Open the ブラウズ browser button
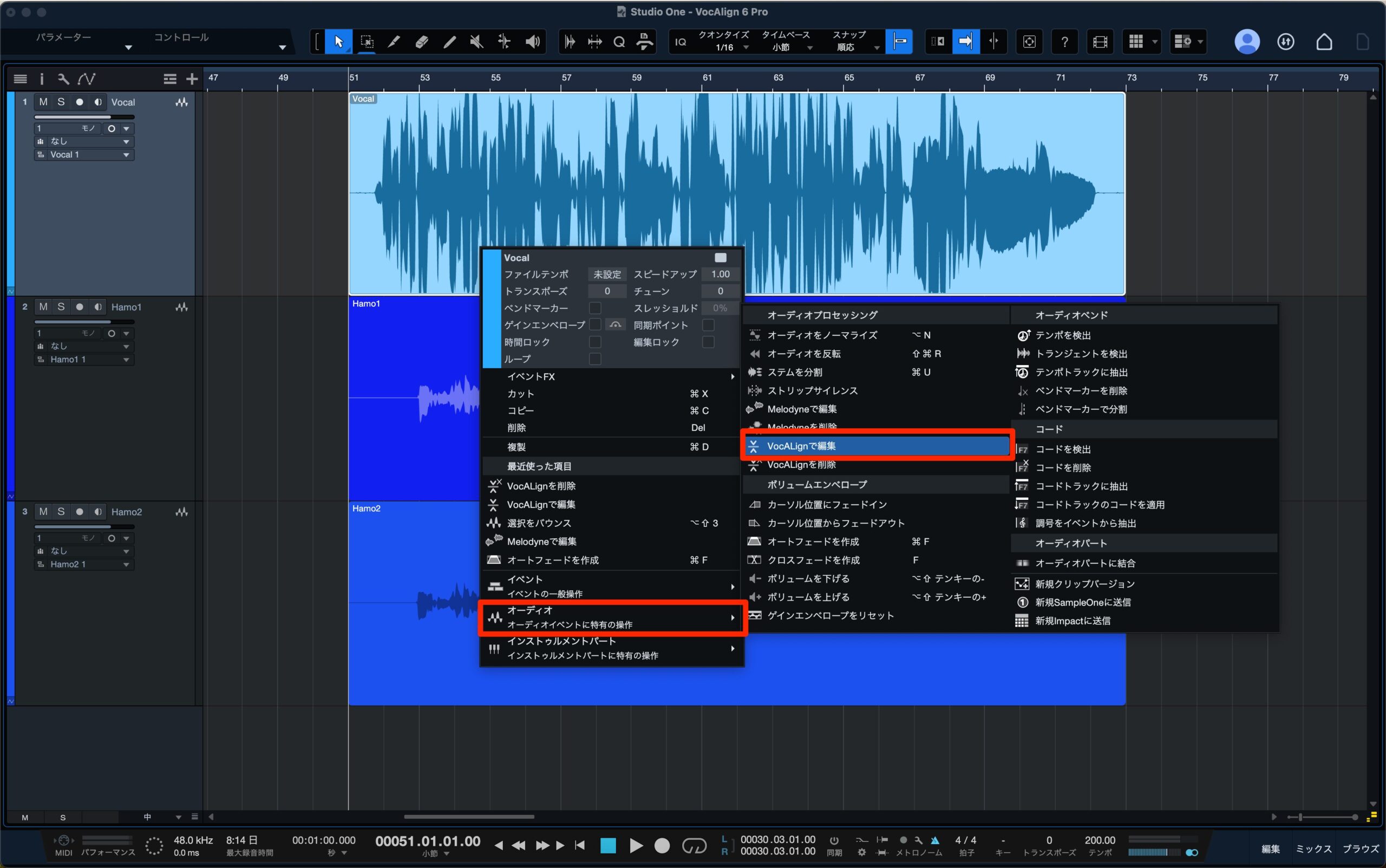Image resolution: width=1386 pixels, height=868 pixels. (x=1360, y=849)
